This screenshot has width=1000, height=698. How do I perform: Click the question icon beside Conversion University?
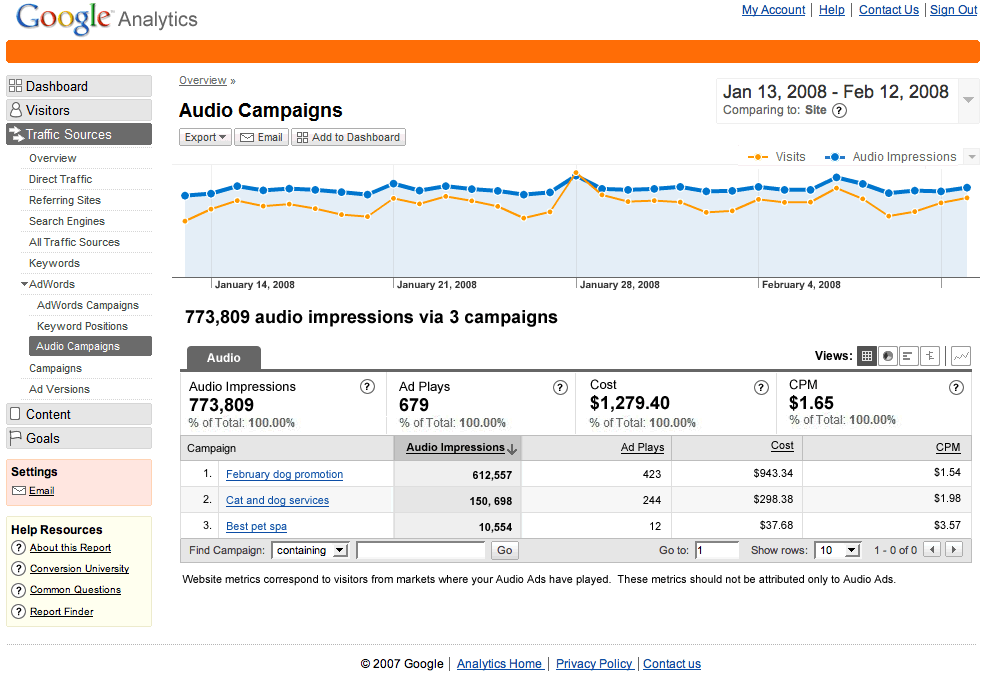tap(18, 568)
